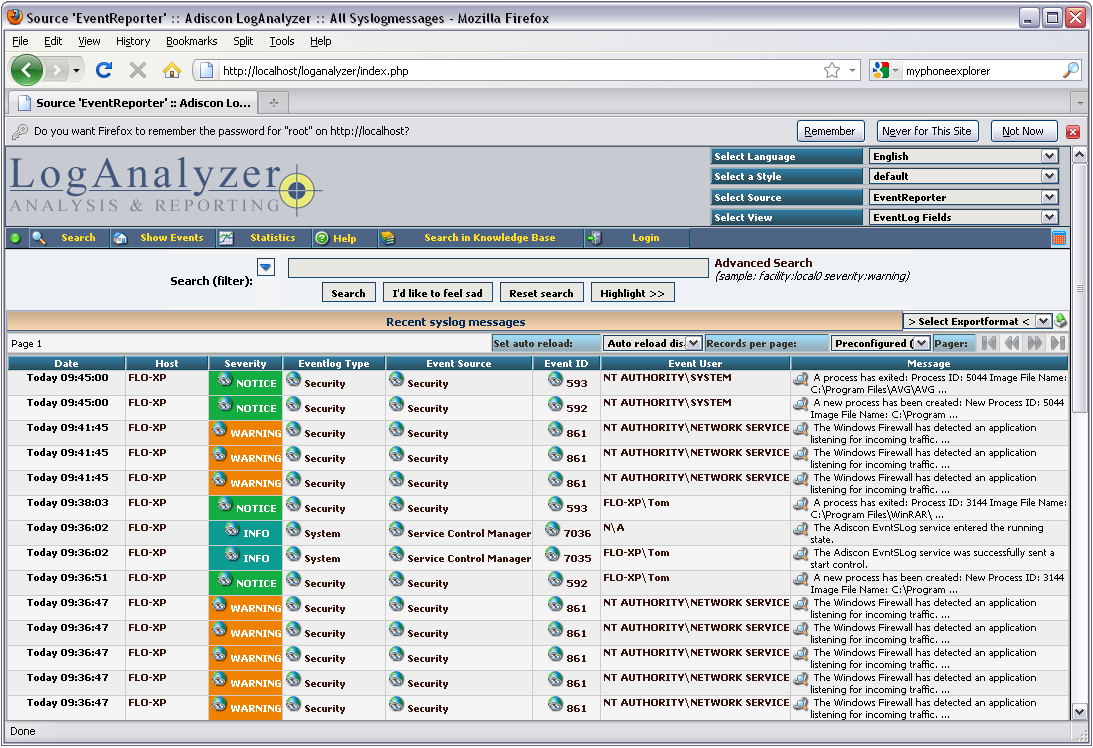This screenshot has width=1093, height=748.
Task: Click the Event ID column header
Action: (566, 363)
